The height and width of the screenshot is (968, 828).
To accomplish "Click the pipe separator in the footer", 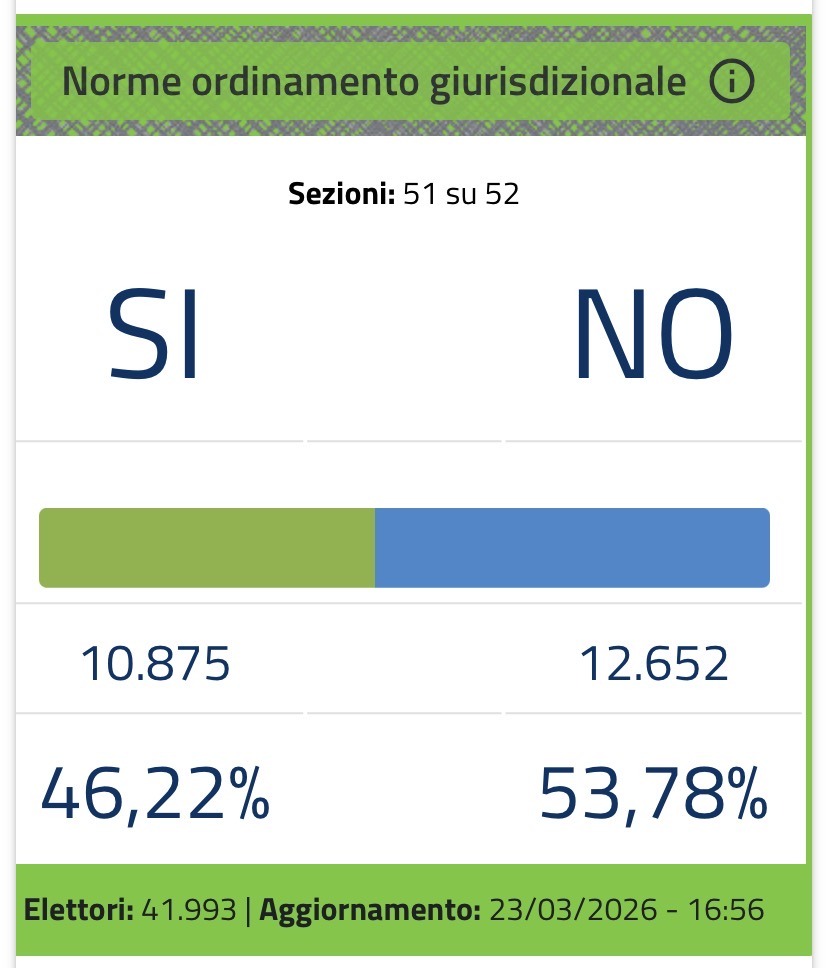I will tap(248, 911).
